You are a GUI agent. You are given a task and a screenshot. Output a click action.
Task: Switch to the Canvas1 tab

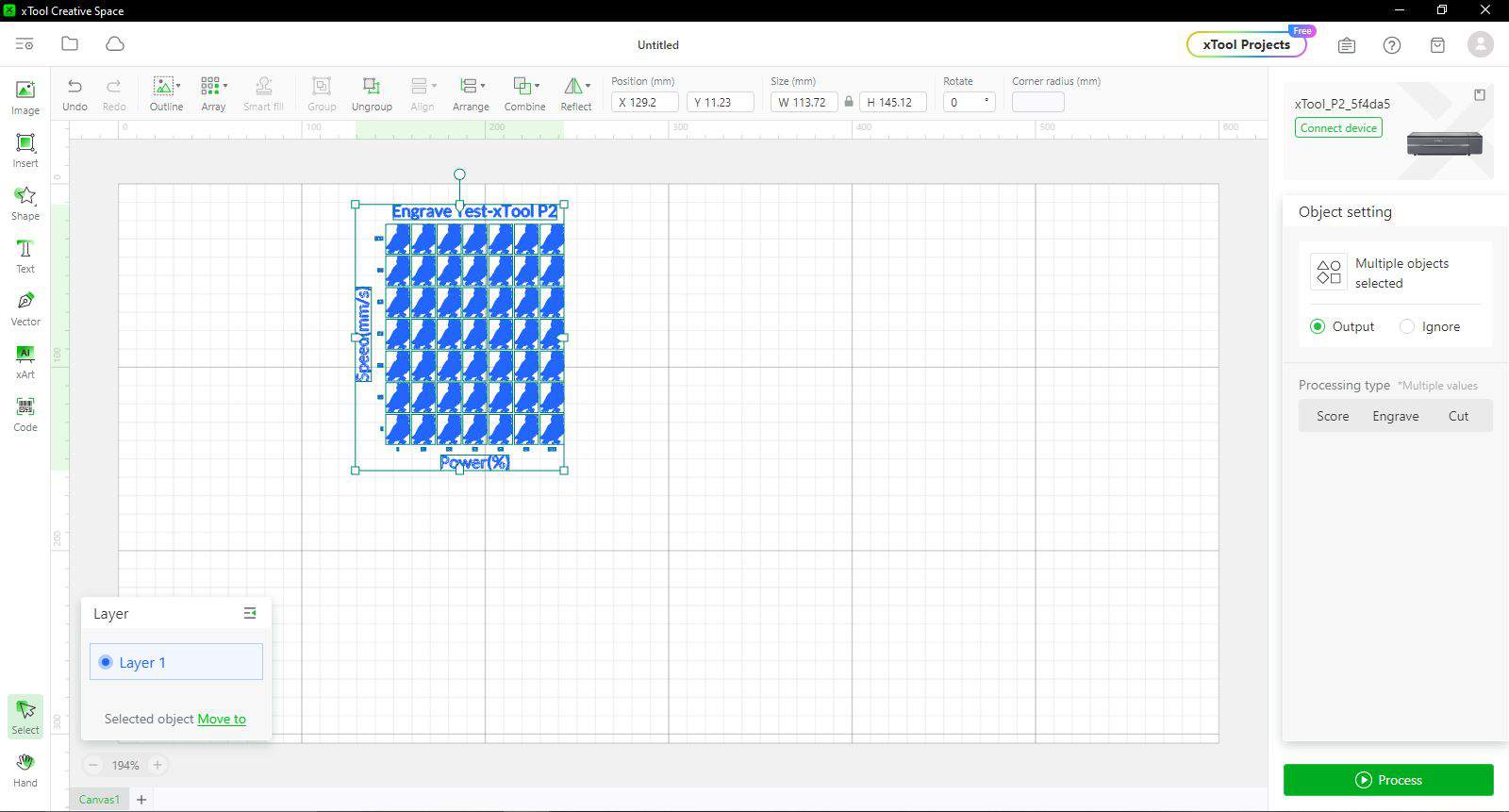tap(99, 800)
